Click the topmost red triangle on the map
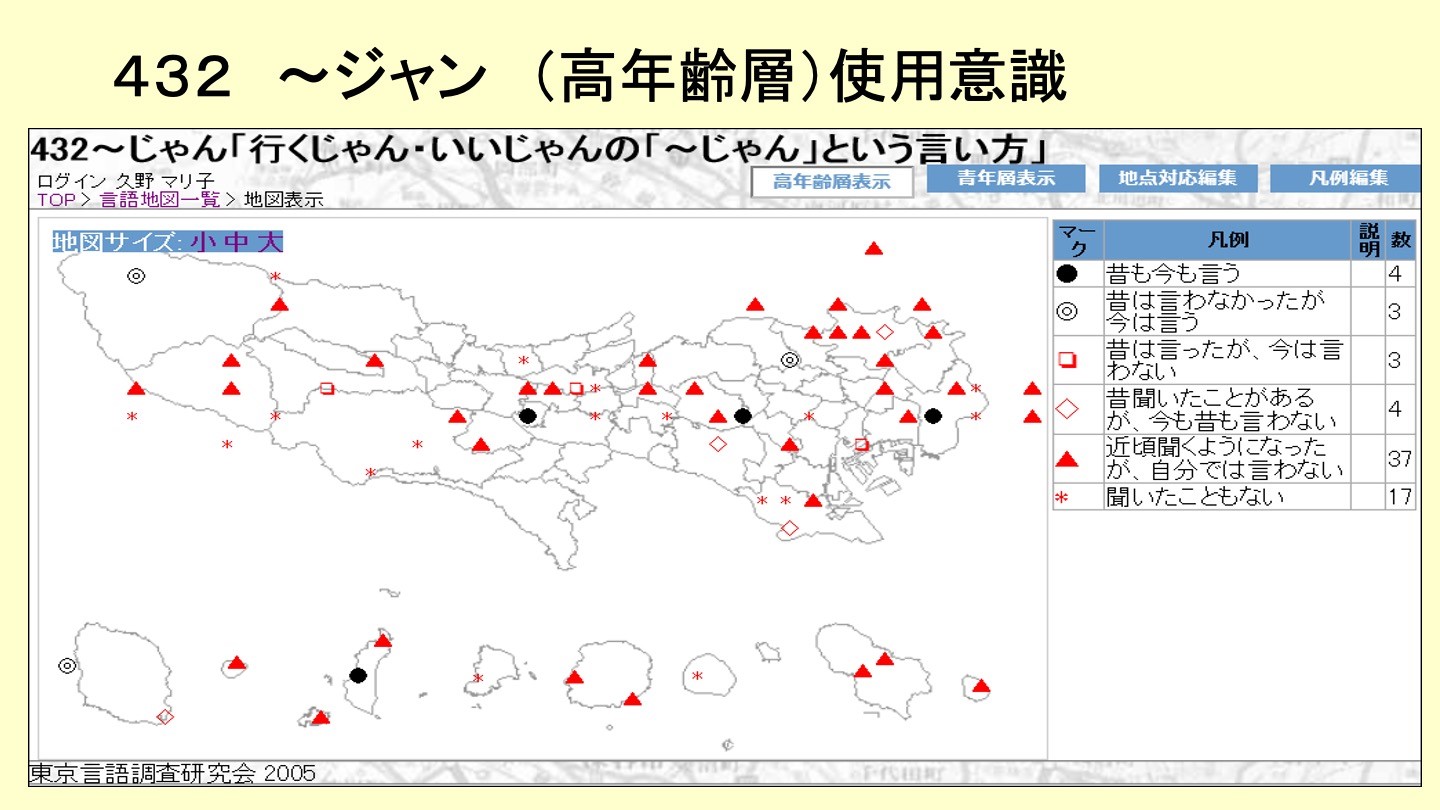This screenshot has width=1440, height=810. pyautogui.click(x=873, y=248)
